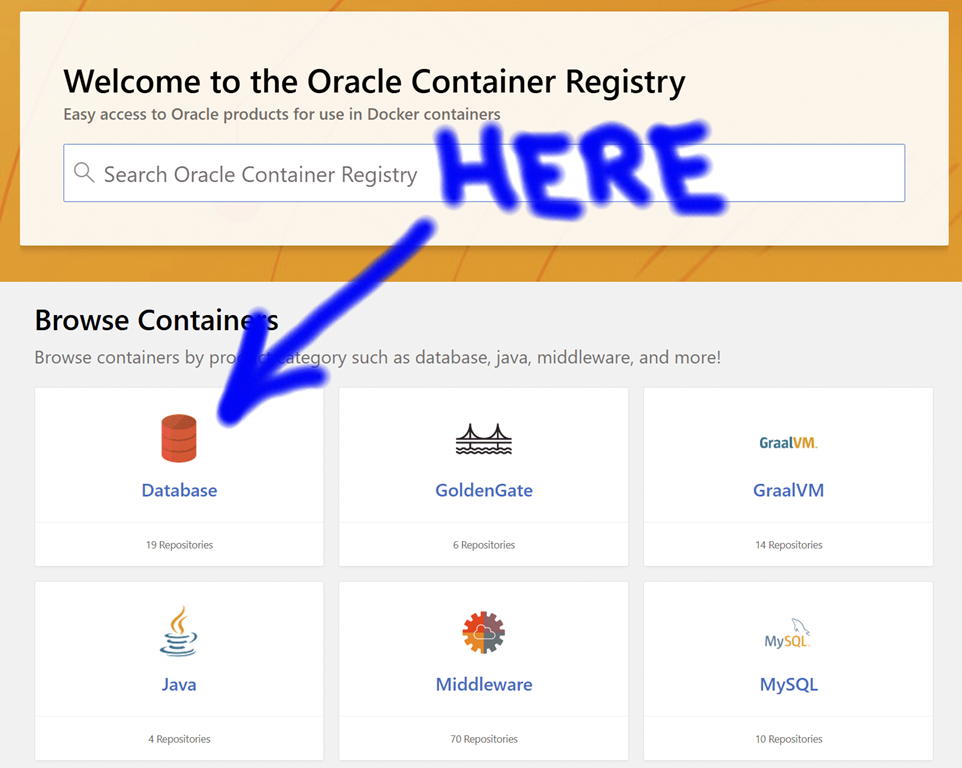Image resolution: width=962 pixels, height=768 pixels.
Task: Click the magnifying glass search icon
Action: [x=84, y=174]
